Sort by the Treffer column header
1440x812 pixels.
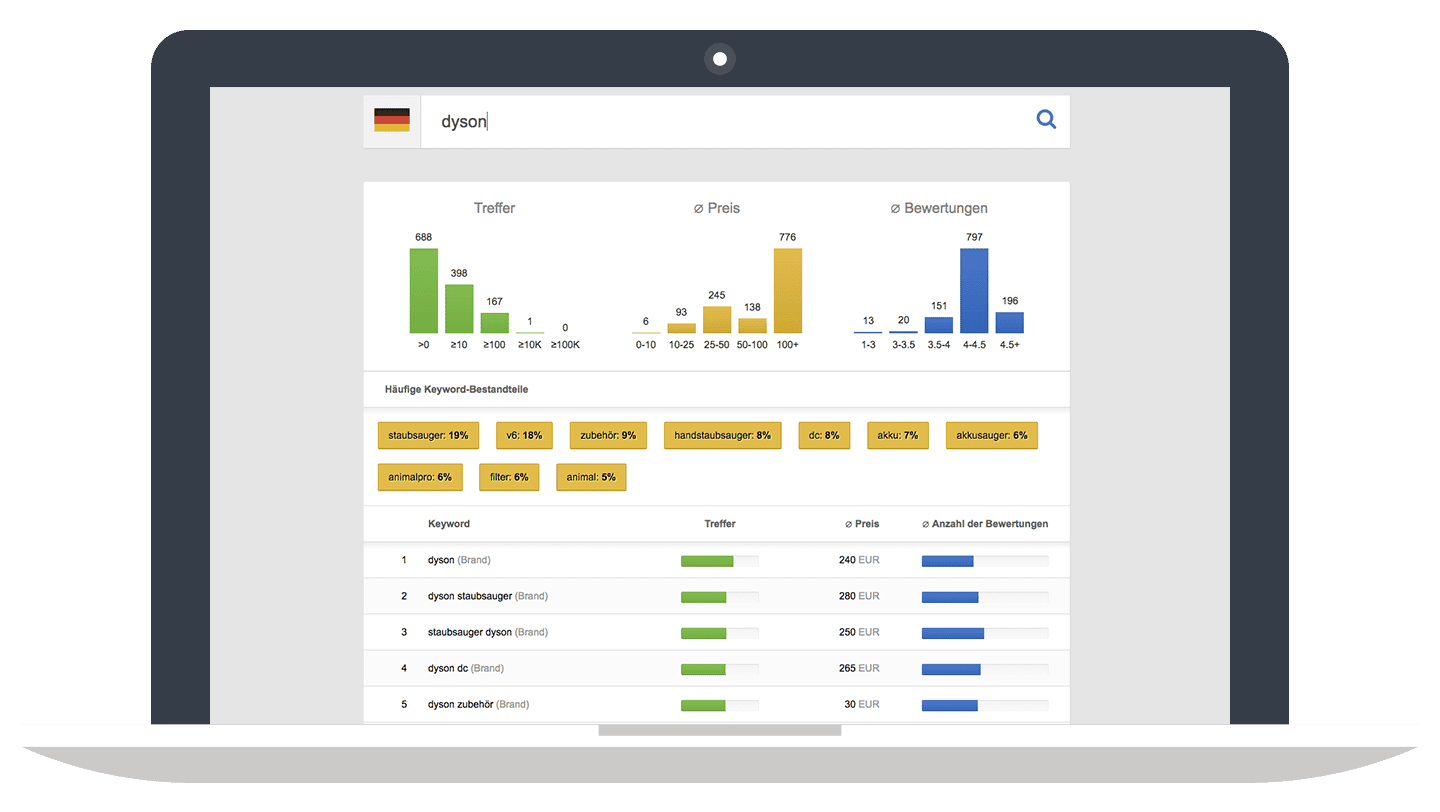coord(720,524)
